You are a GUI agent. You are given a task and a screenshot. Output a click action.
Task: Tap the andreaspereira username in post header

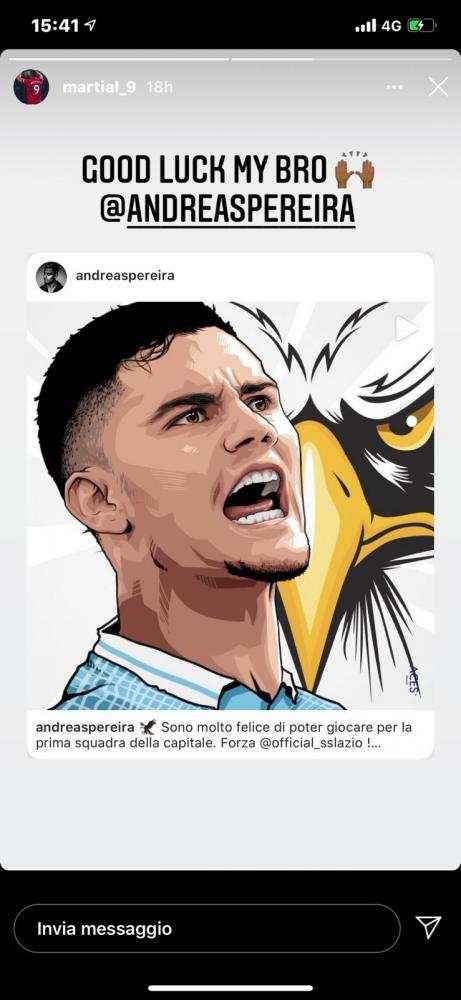(x=125, y=276)
